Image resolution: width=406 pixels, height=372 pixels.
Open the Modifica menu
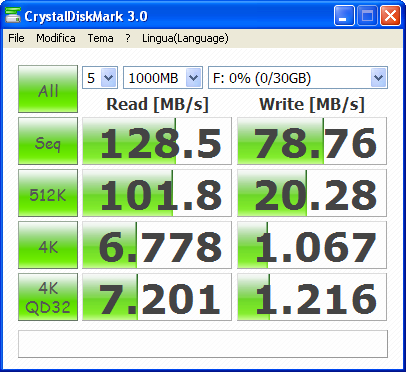tap(56, 38)
